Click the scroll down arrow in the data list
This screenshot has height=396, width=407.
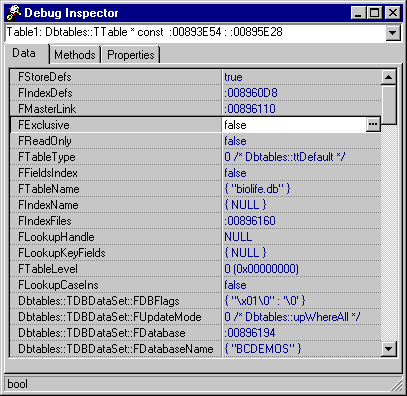click(x=388, y=349)
